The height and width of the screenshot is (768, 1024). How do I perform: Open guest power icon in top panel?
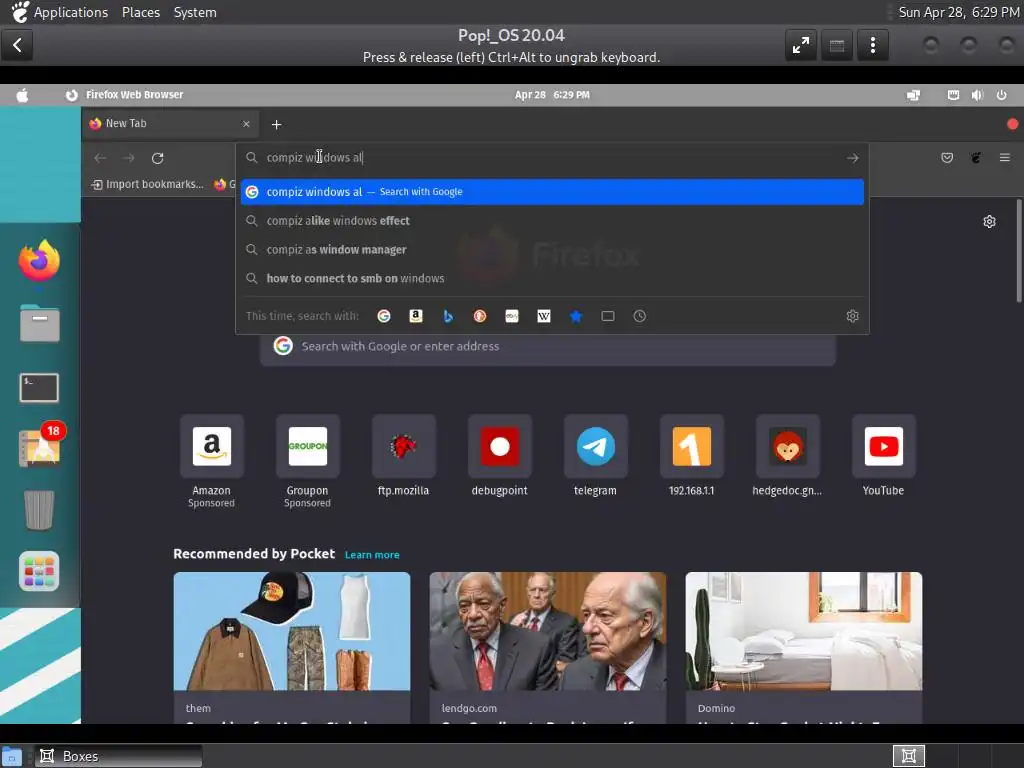pyautogui.click(x=1001, y=95)
